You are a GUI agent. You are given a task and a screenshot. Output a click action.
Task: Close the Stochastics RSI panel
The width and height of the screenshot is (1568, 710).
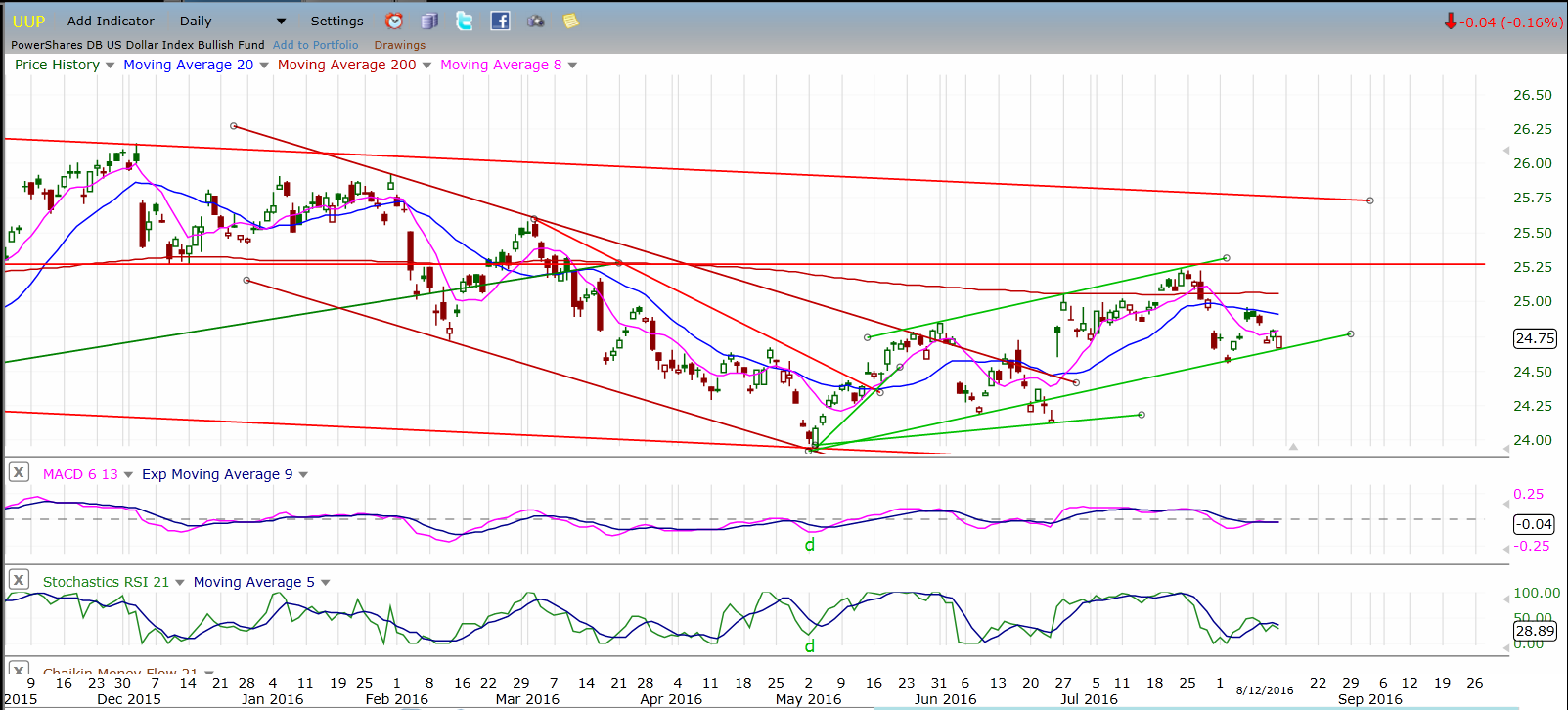tap(19, 580)
